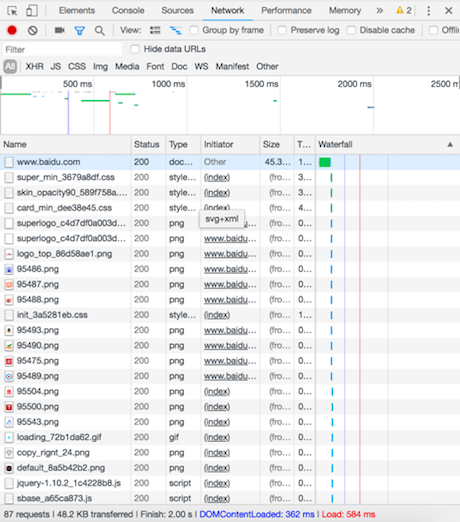The image size is (460, 522).
Task: Toggle the blue filter funnel icon
Action: click(79, 31)
